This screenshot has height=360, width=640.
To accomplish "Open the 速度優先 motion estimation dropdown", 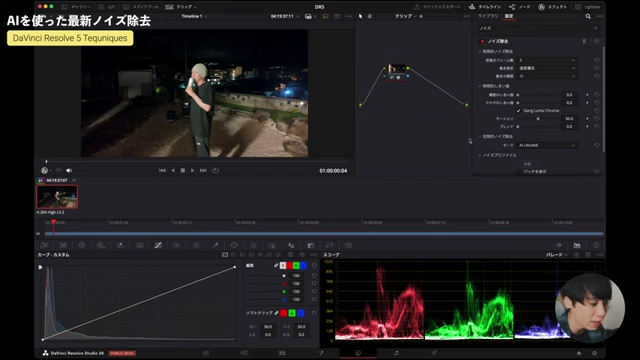I will point(547,68).
